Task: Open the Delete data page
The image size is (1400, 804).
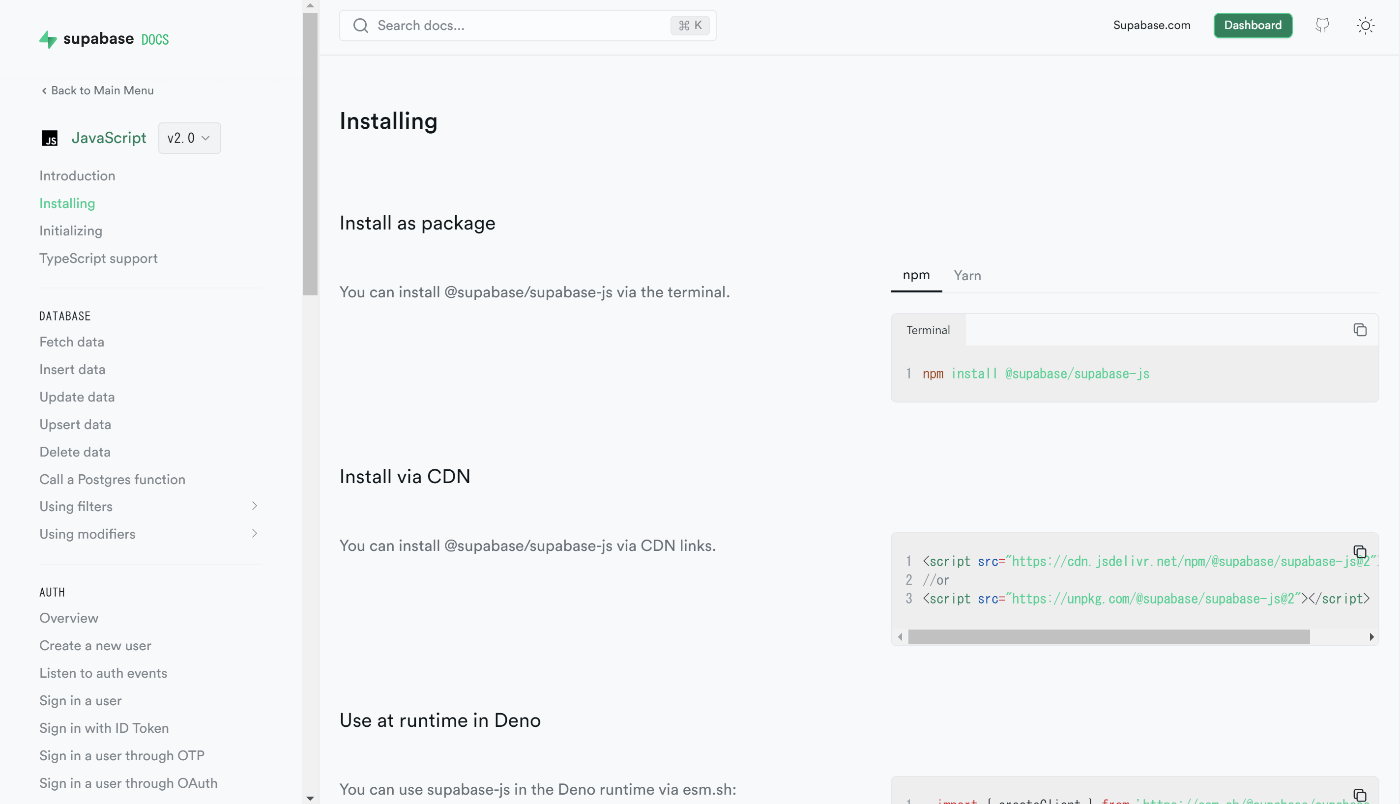Action: click(75, 452)
